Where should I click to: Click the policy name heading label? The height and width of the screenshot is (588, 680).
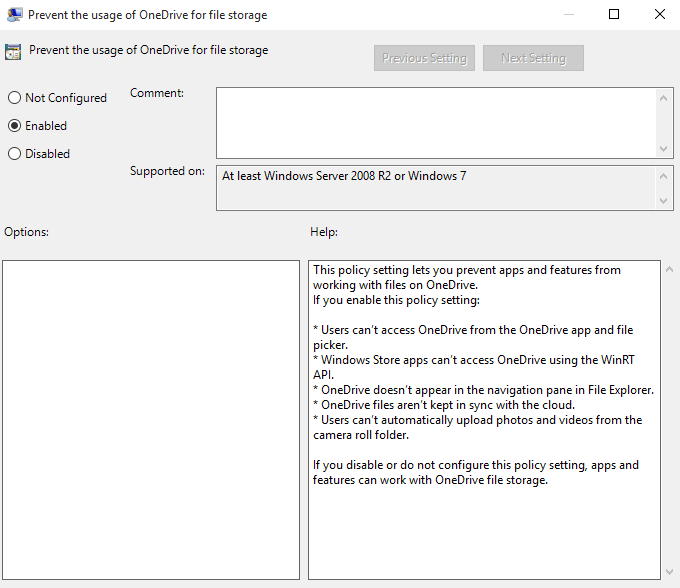point(148,50)
